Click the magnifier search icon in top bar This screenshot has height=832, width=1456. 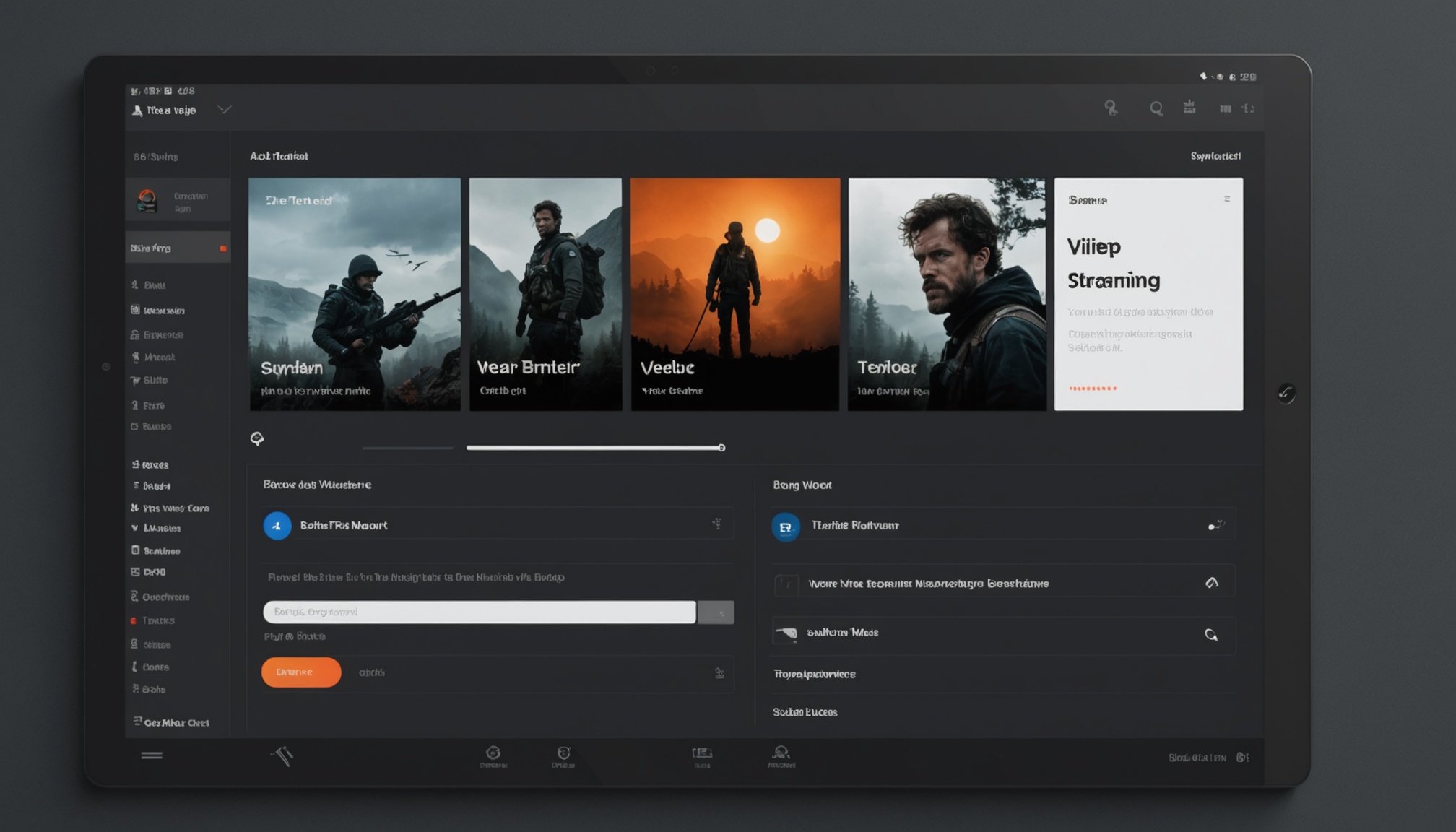(1156, 108)
